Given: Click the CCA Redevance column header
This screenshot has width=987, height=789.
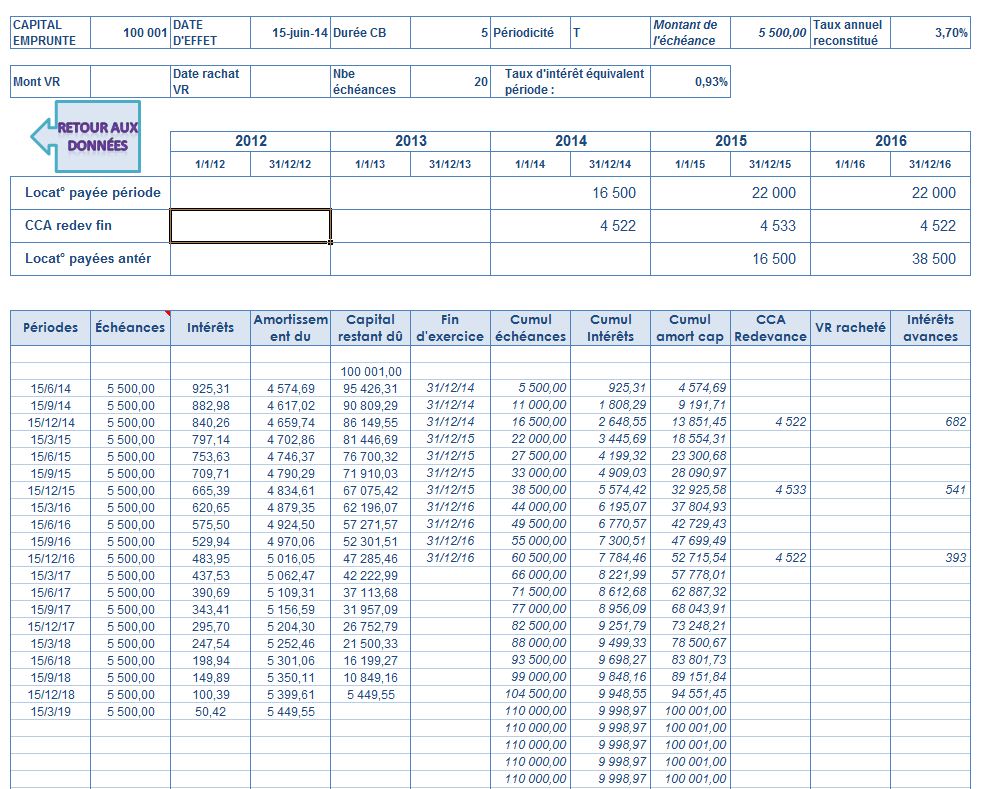Looking at the screenshot, I should (770, 327).
